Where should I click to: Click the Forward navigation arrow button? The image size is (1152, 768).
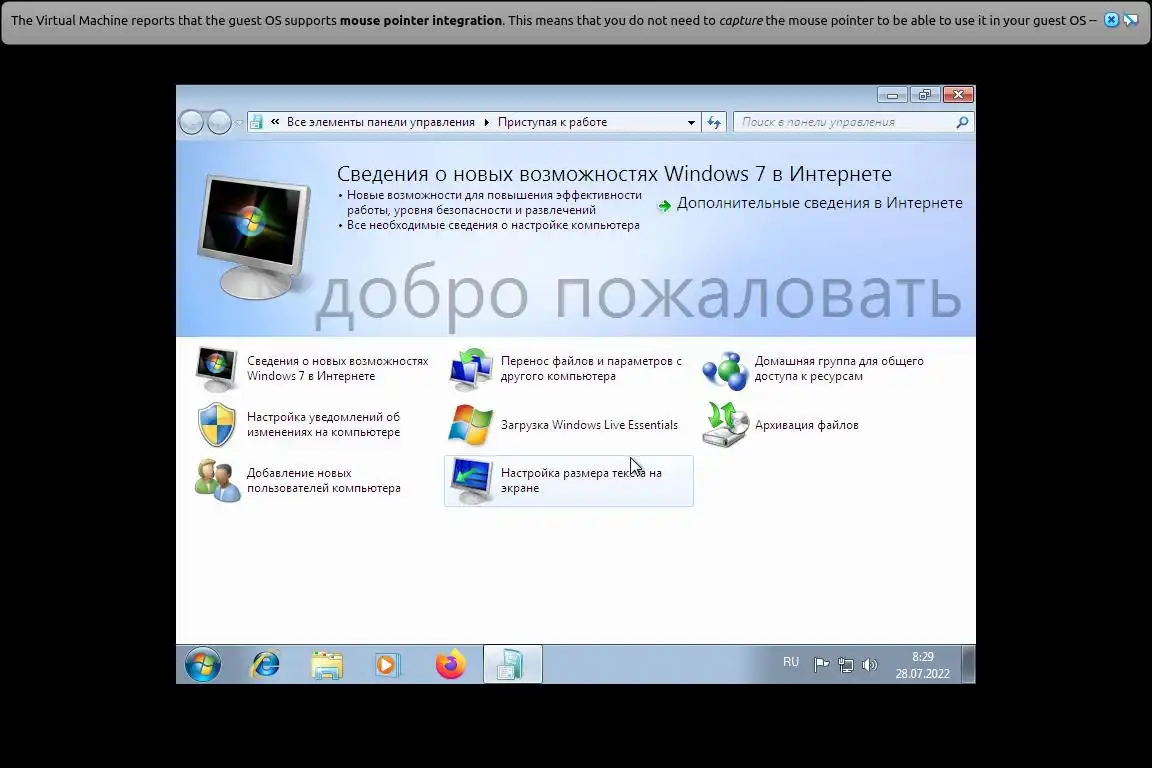click(x=219, y=122)
